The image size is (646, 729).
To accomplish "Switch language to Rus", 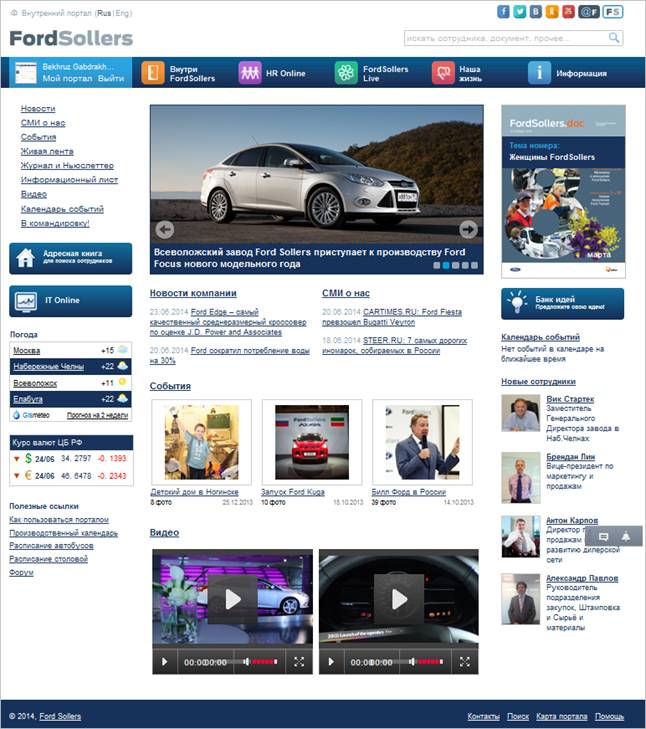I will tap(104, 13).
